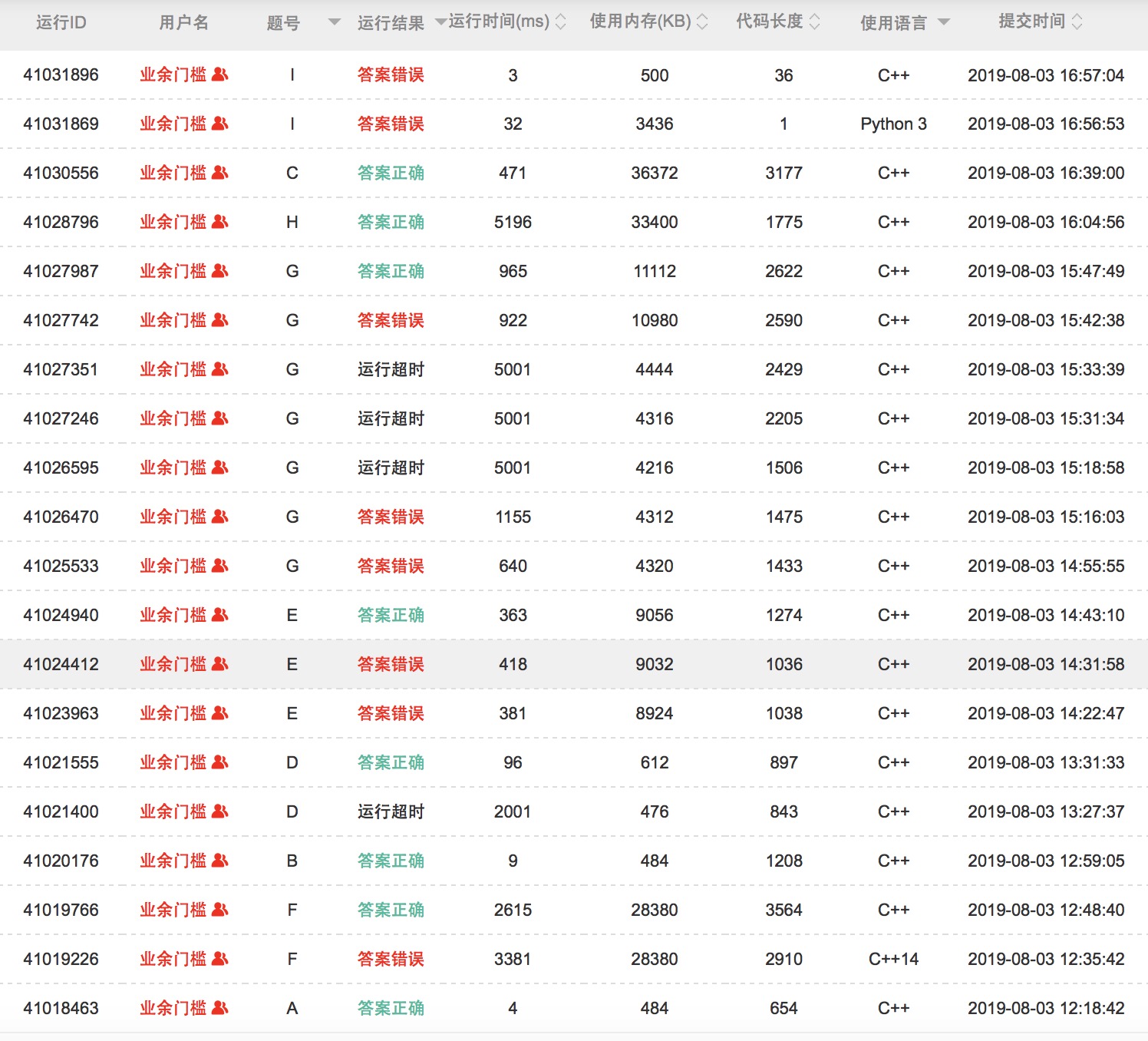The width and height of the screenshot is (1148, 1041).
Task: Open the 题号 filter dropdown arrow
Action: (x=334, y=22)
